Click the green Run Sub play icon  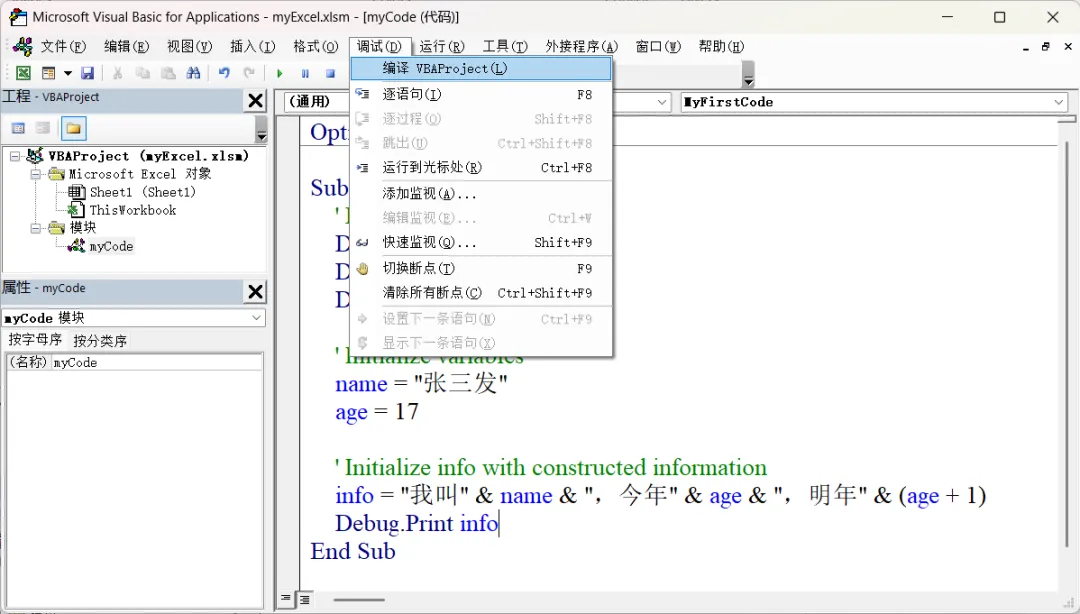pyautogui.click(x=280, y=73)
